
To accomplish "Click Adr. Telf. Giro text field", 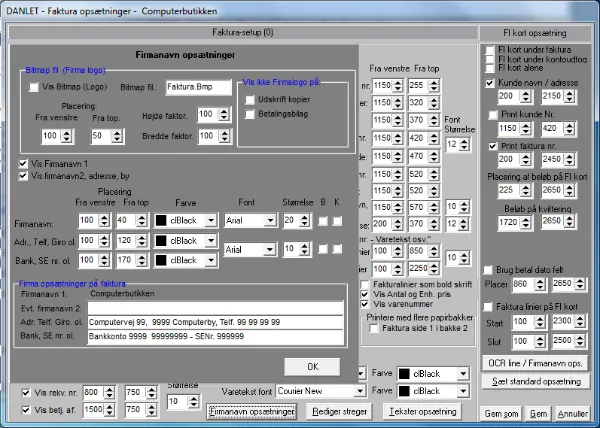I will pos(215,322).
